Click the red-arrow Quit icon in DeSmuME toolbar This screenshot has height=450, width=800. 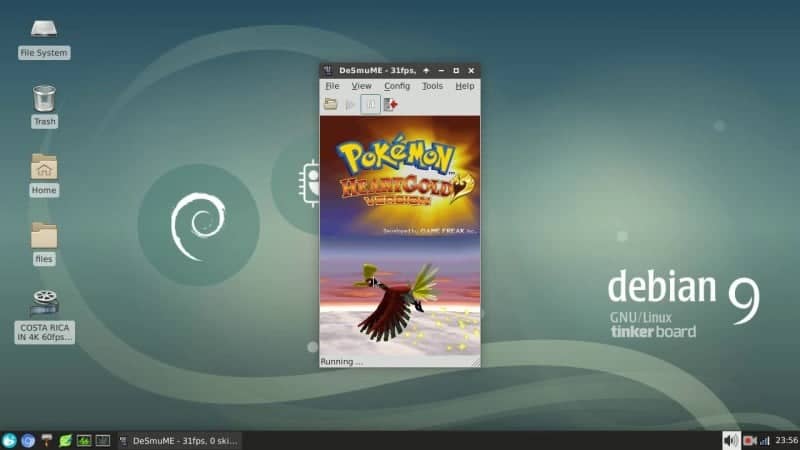391,105
